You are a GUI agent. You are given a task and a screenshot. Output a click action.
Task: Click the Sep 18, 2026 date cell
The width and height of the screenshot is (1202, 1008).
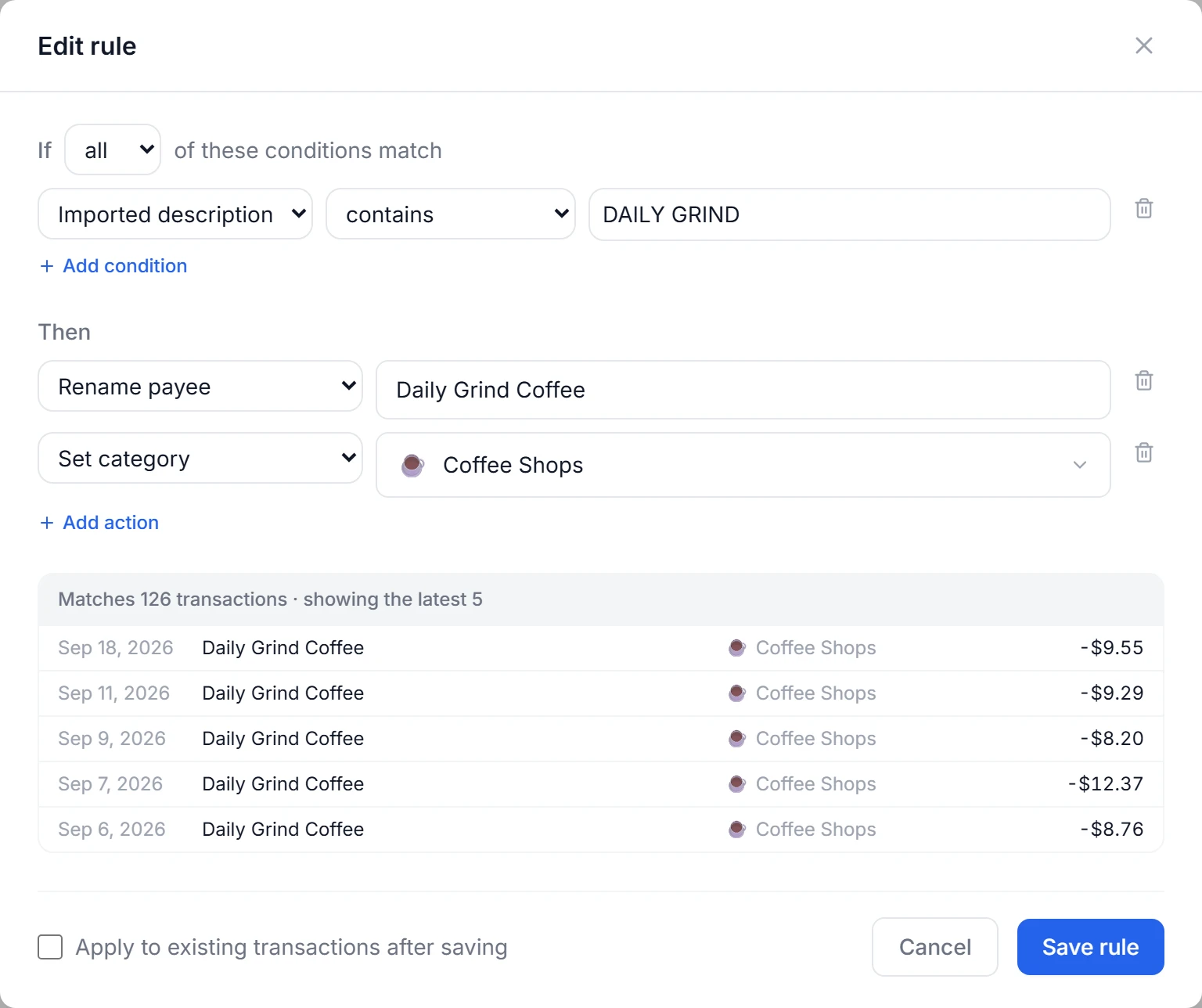tap(116, 648)
